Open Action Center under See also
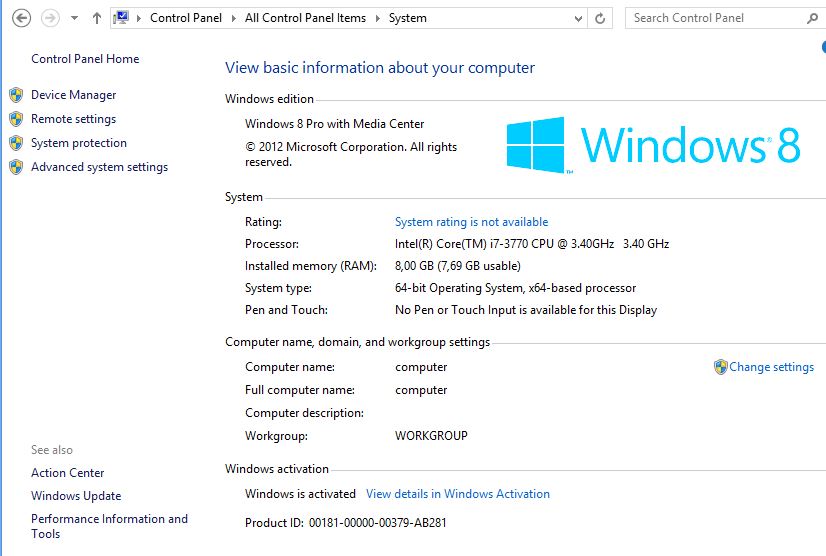The image size is (826, 556). pos(67,473)
